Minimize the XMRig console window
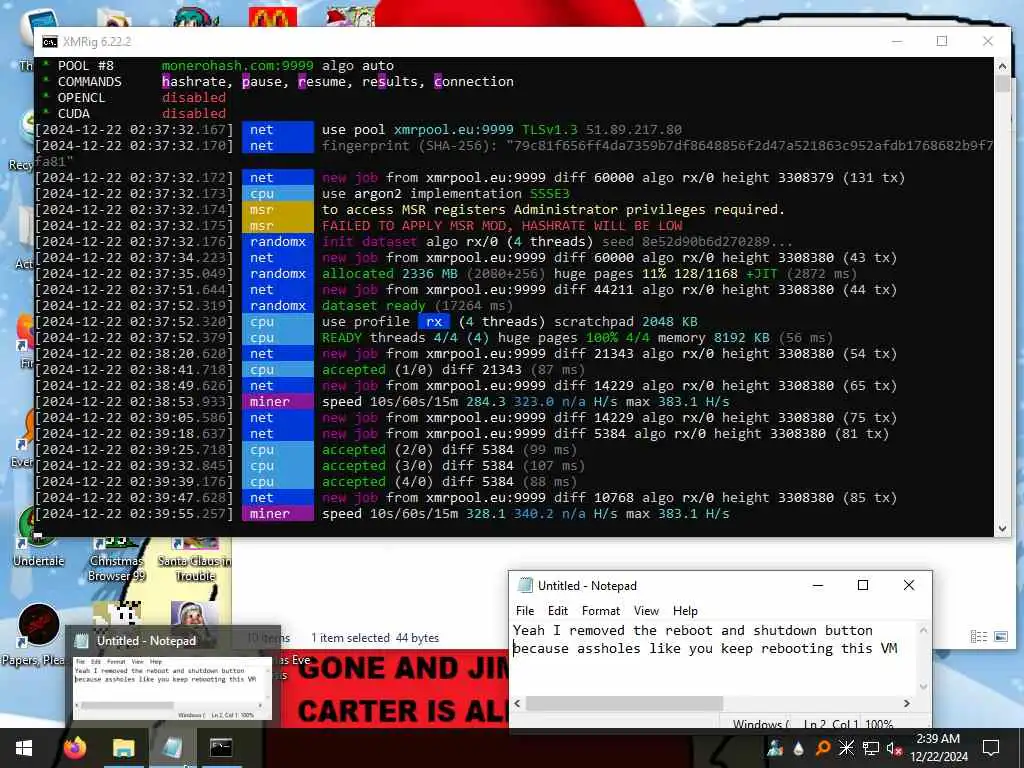This screenshot has height=768, width=1024. (897, 41)
